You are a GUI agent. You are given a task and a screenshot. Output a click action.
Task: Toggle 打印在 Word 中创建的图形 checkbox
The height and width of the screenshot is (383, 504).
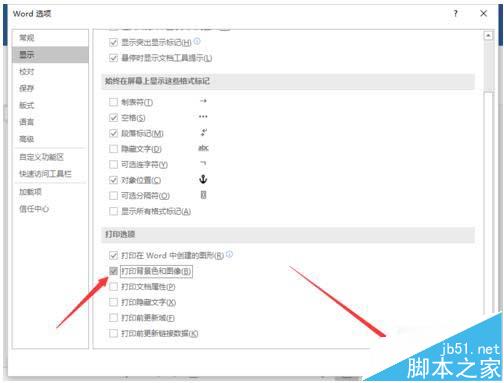pos(113,255)
